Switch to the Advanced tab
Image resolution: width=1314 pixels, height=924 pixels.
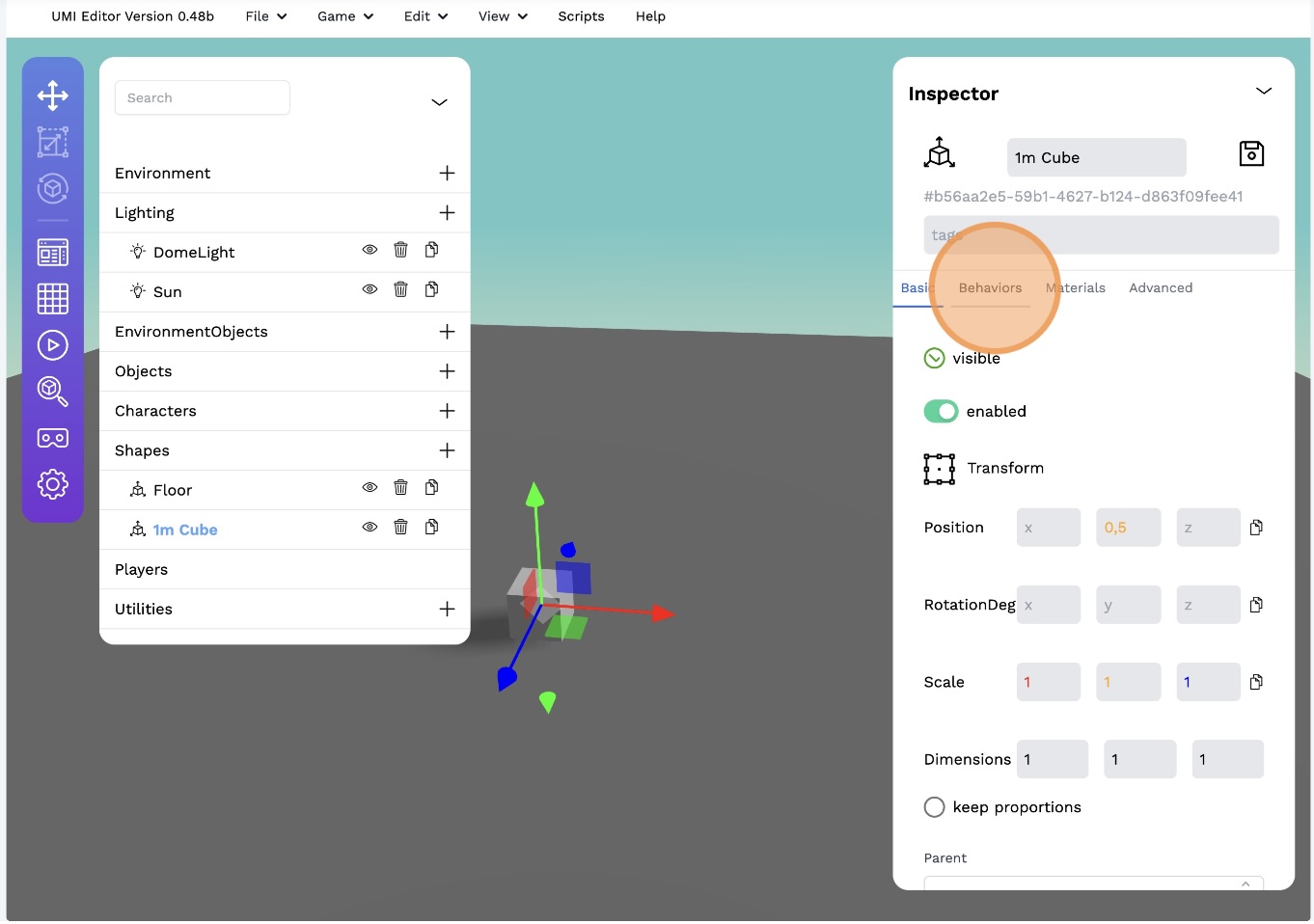[1161, 287]
